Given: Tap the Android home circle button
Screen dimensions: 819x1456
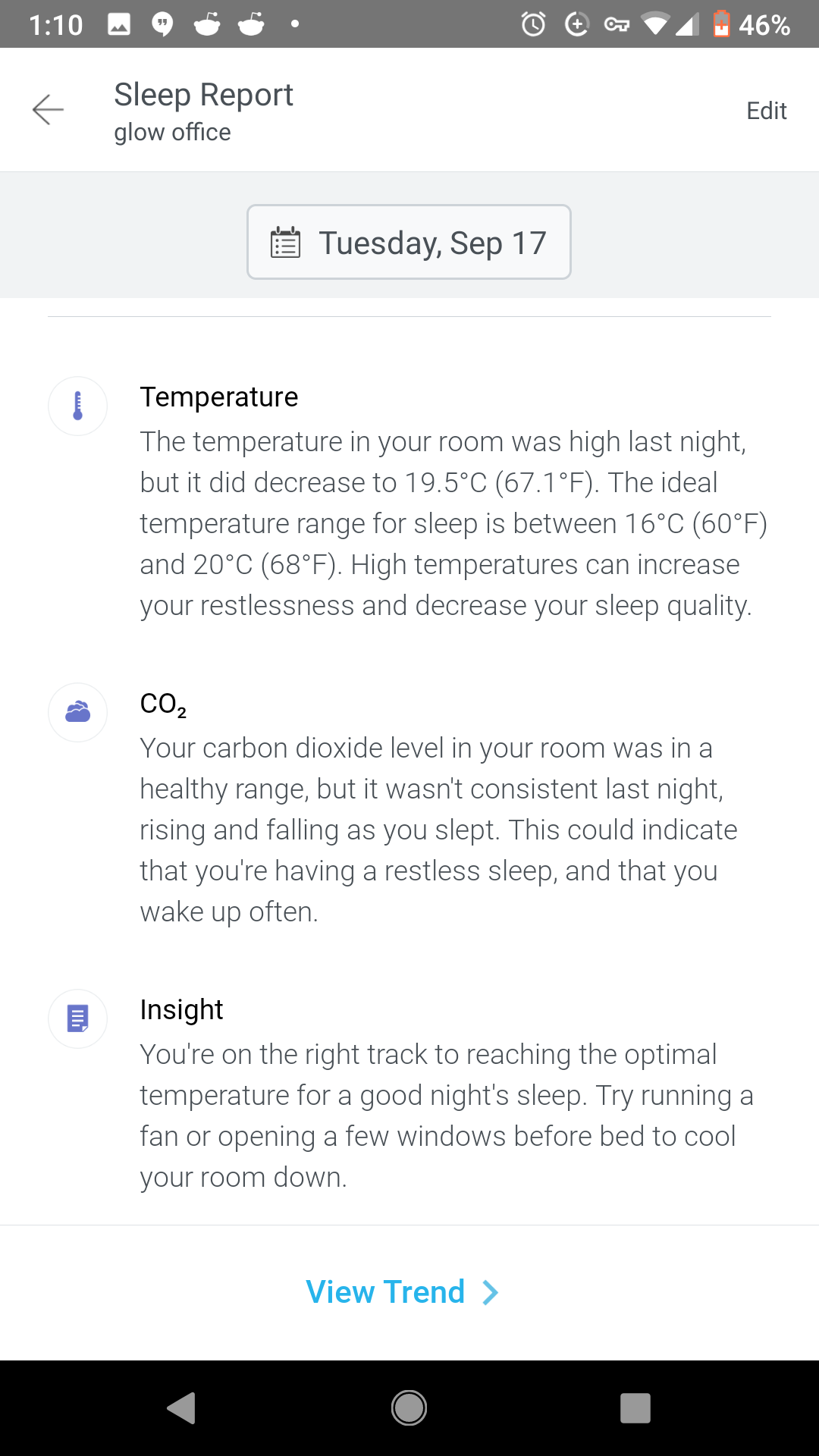Looking at the screenshot, I should pyautogui.click(x=409, y=1408).
